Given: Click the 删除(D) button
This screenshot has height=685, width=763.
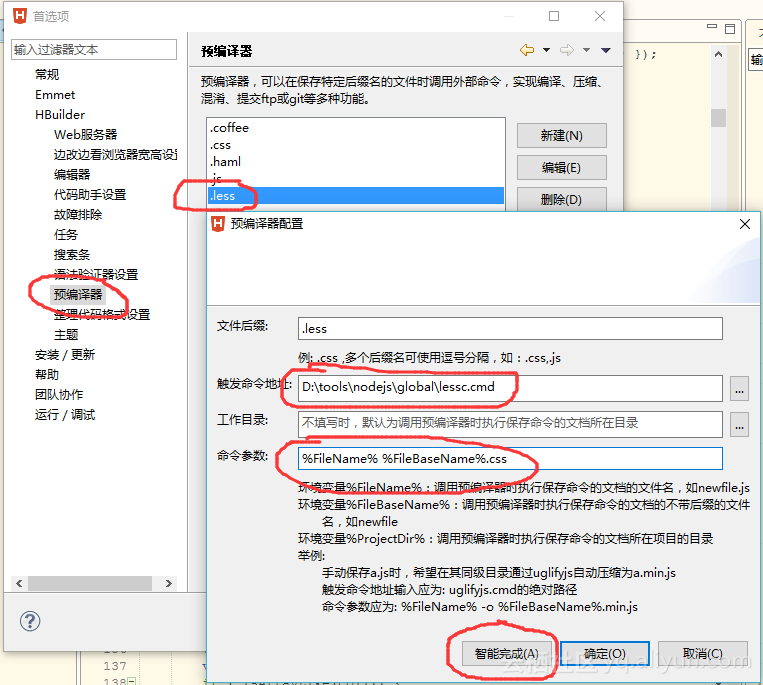Looking at the screenshot, I should point(562,199).
